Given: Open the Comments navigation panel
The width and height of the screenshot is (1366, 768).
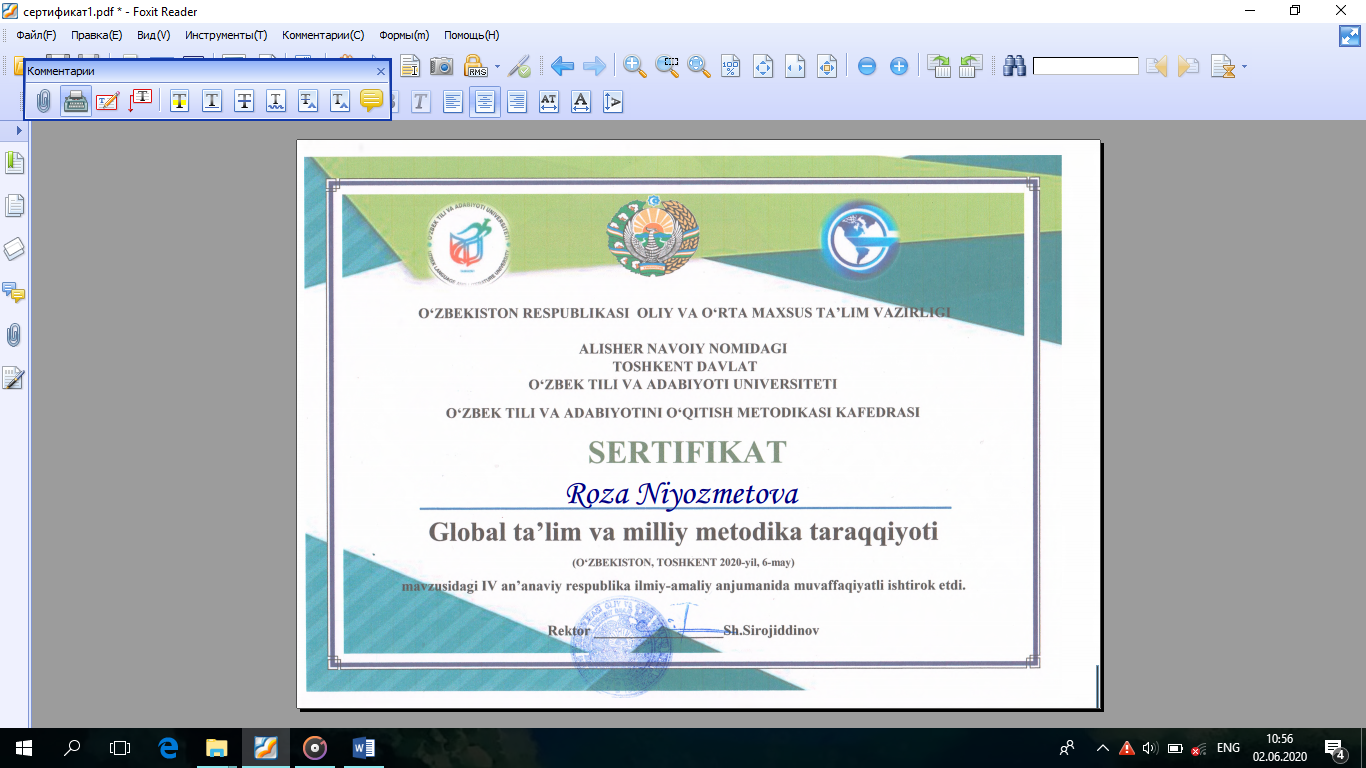Looking at the screenshot, I should [x=14, y=292].
